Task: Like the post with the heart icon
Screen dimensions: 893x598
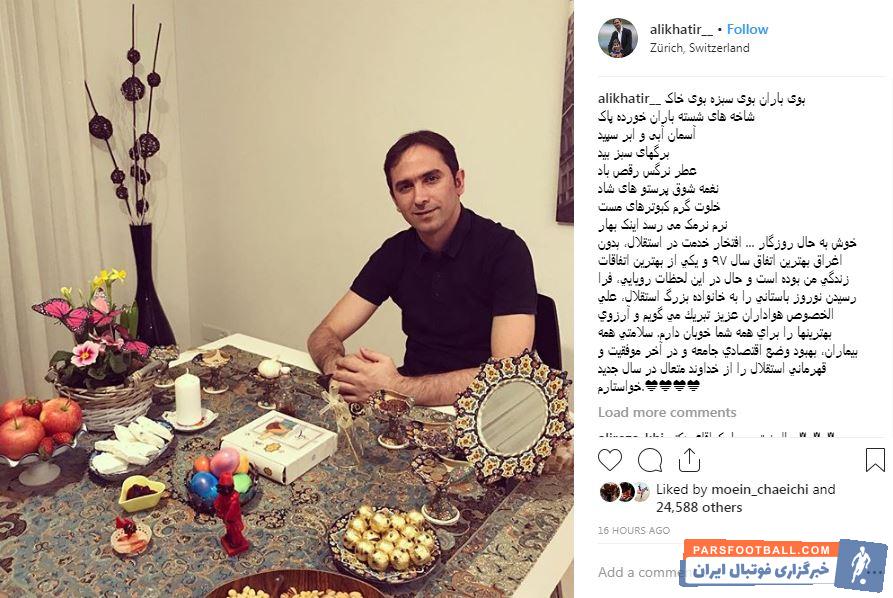Action: [609, 460]
